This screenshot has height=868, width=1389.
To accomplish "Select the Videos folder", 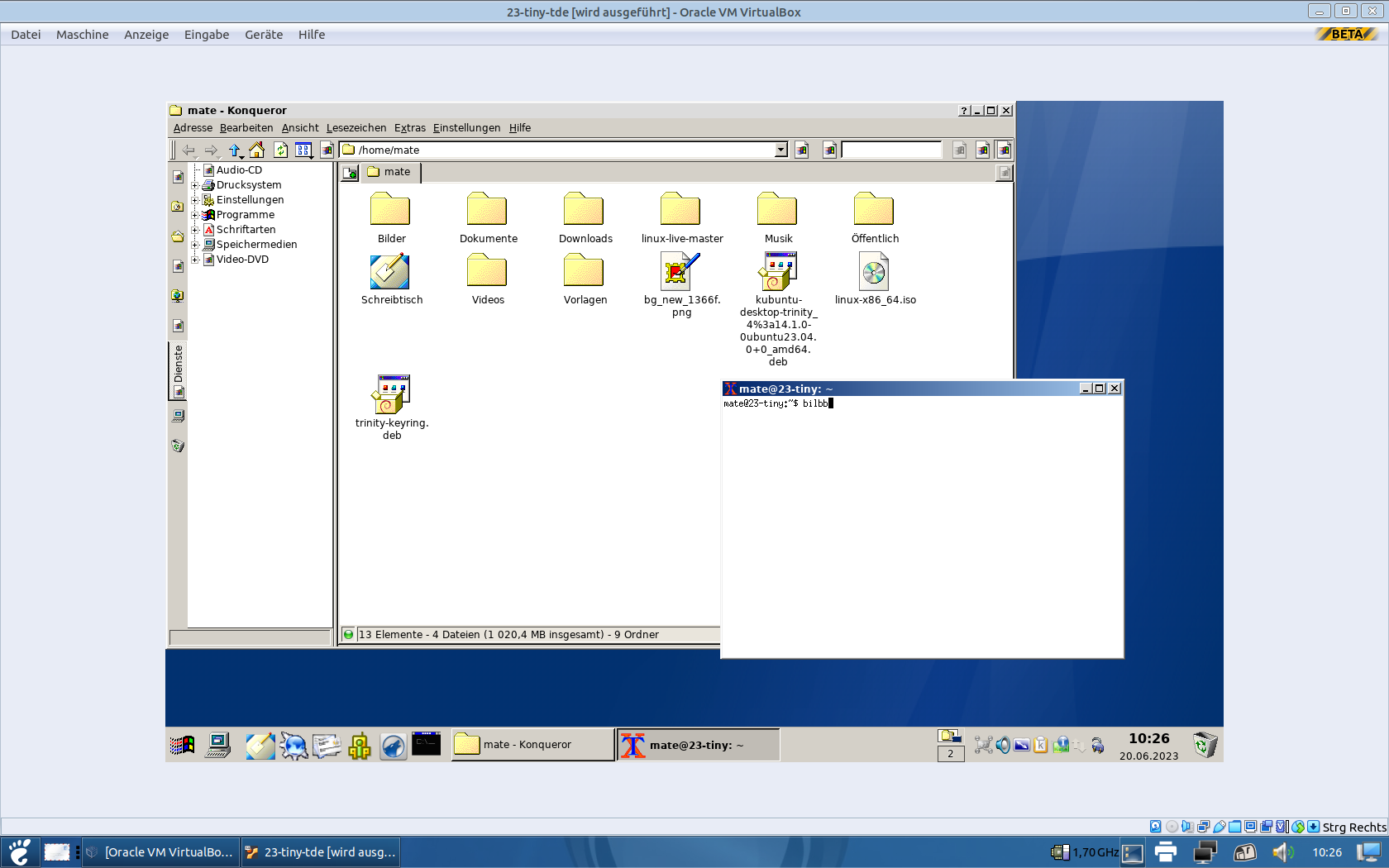I will [489, 279].
